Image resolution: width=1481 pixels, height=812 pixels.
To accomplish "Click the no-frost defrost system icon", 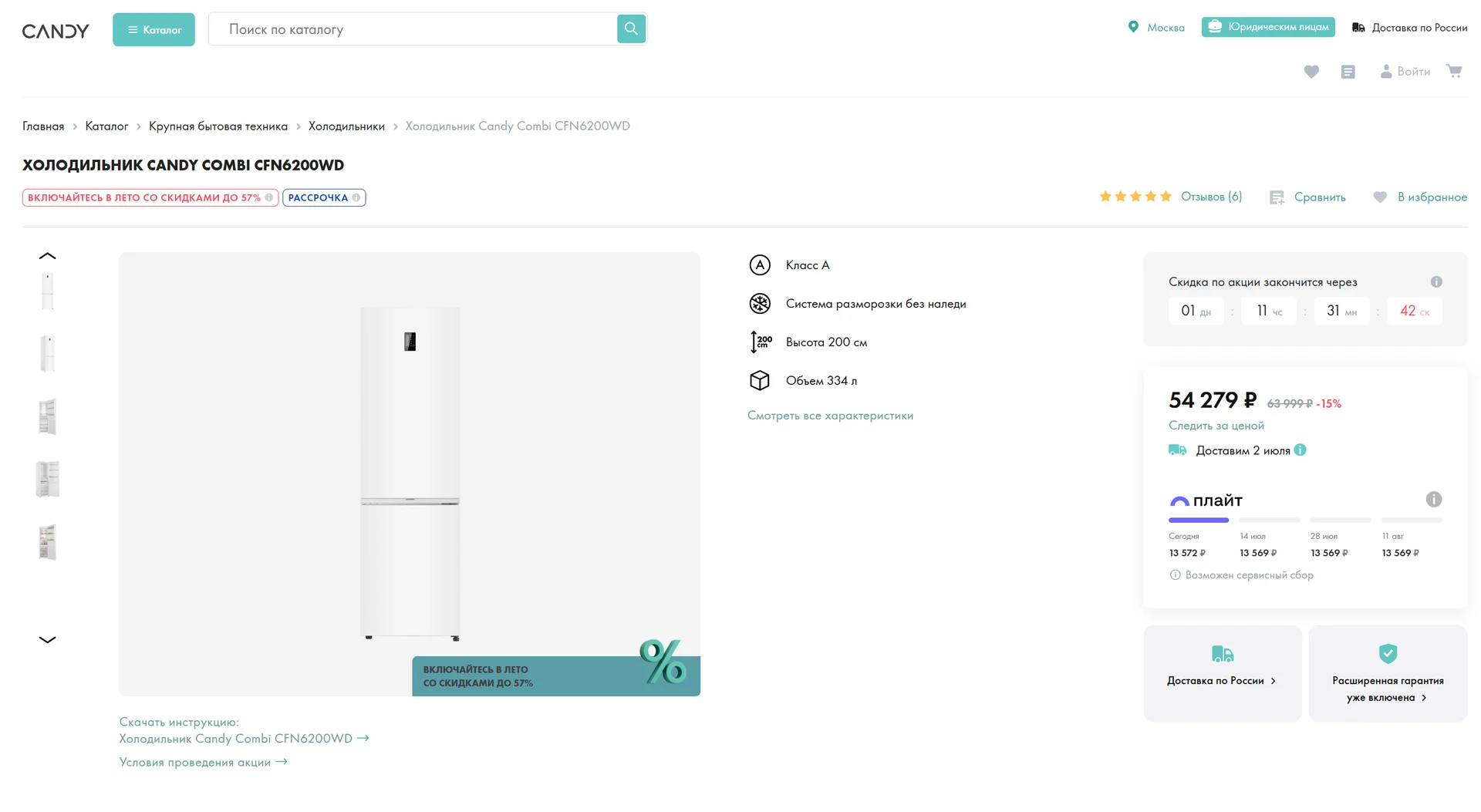I will tap(760, 304).
